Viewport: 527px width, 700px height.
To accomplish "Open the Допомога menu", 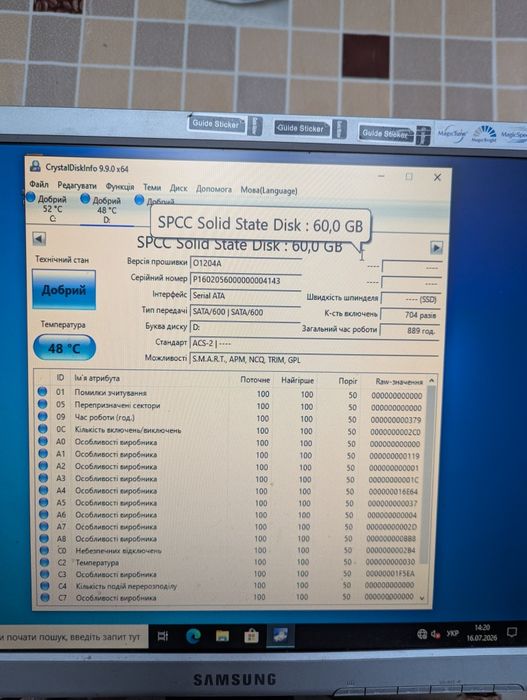I will point(213,189).
